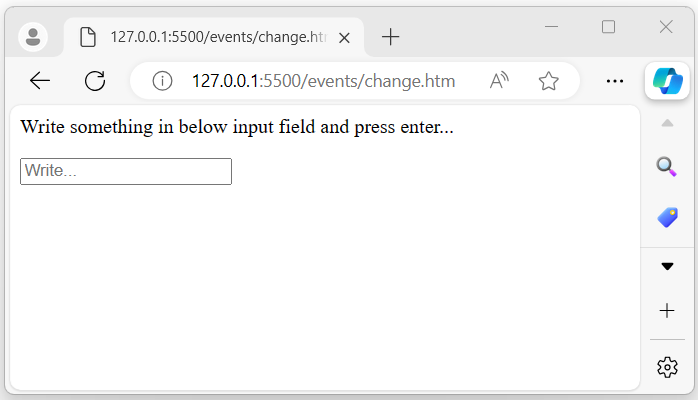Viewport: 698px width, 400px height.
Task: Go back to previous page
Action: point(40,81)
